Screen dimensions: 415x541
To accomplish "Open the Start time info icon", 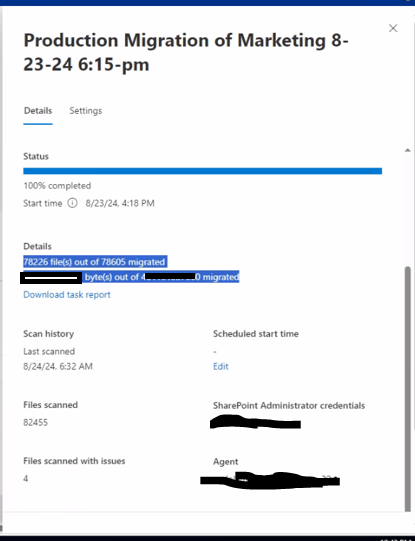I will (x=72, y=203).
